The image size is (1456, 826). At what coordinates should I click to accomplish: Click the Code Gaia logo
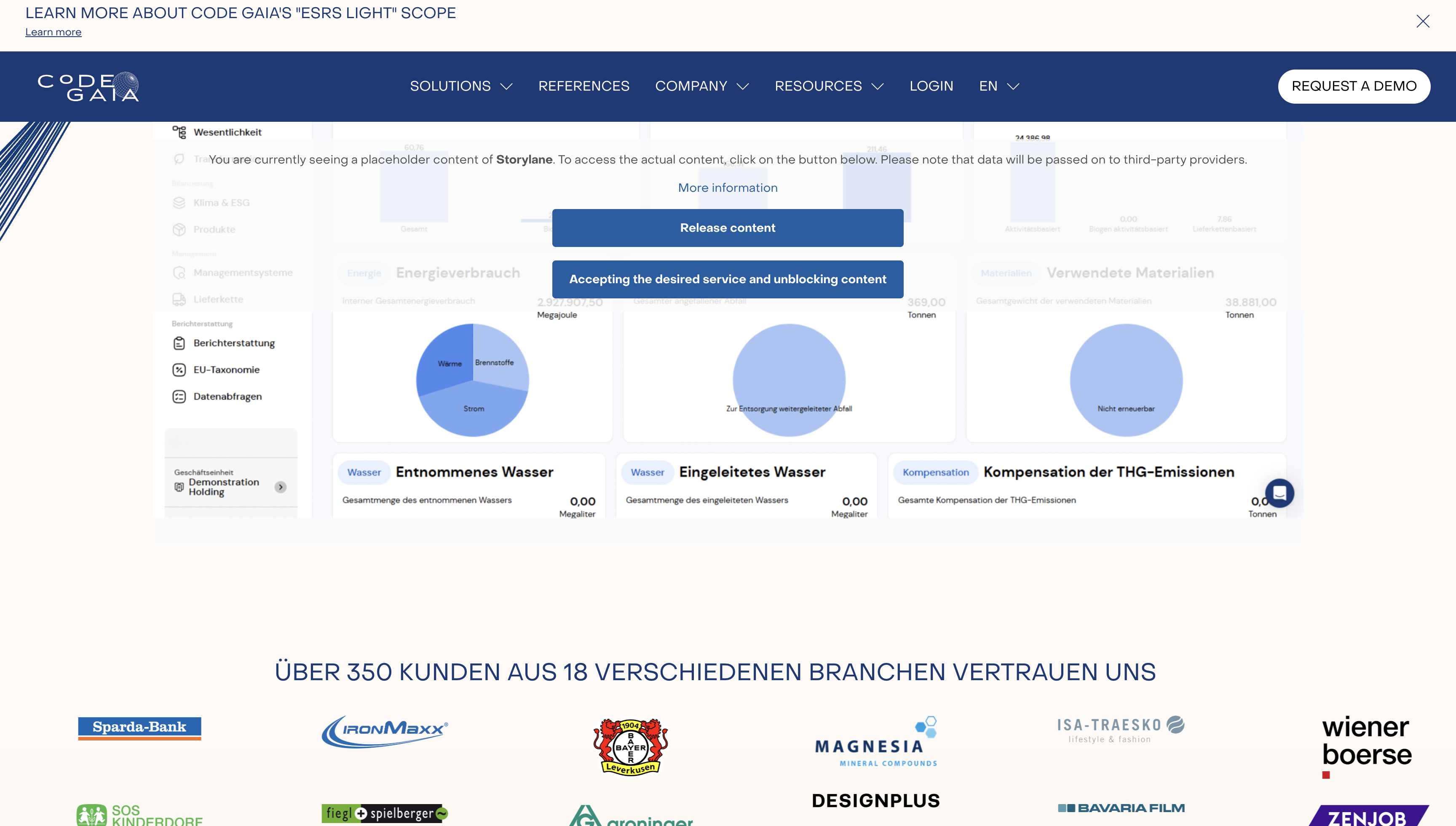[88, 87]
